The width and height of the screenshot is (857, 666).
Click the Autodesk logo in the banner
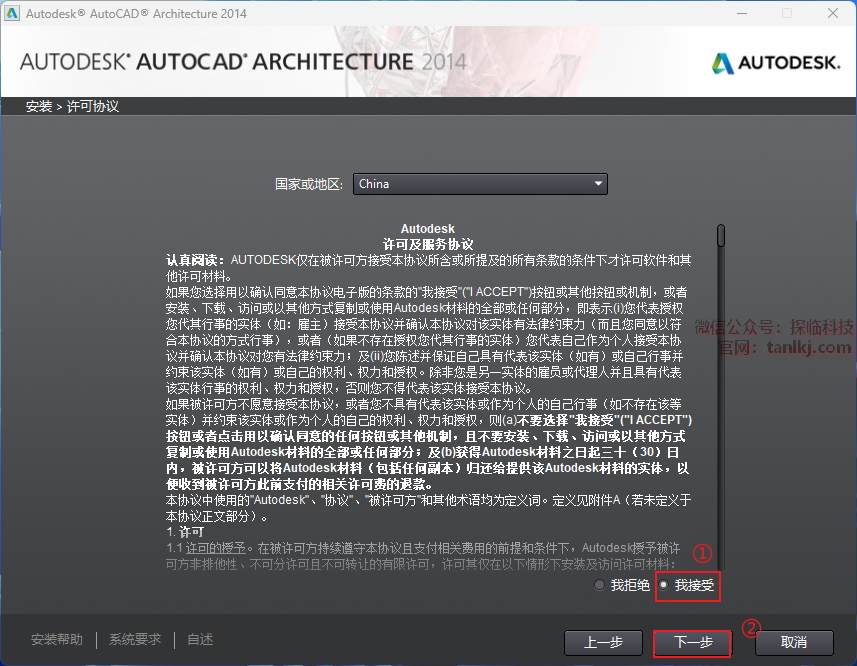[775, 63]
